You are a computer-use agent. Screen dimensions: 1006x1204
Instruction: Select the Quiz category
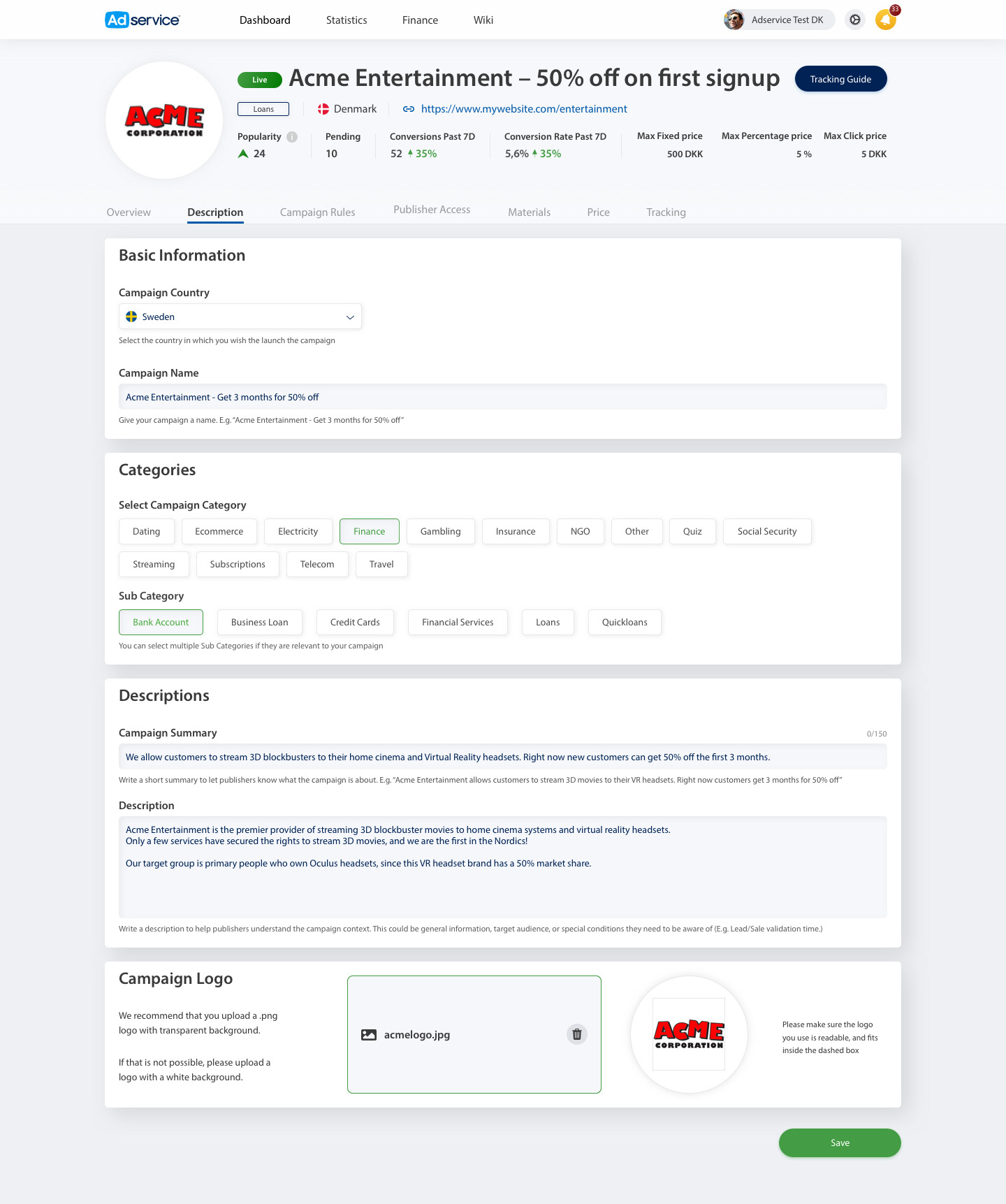[x=692, y=532]
